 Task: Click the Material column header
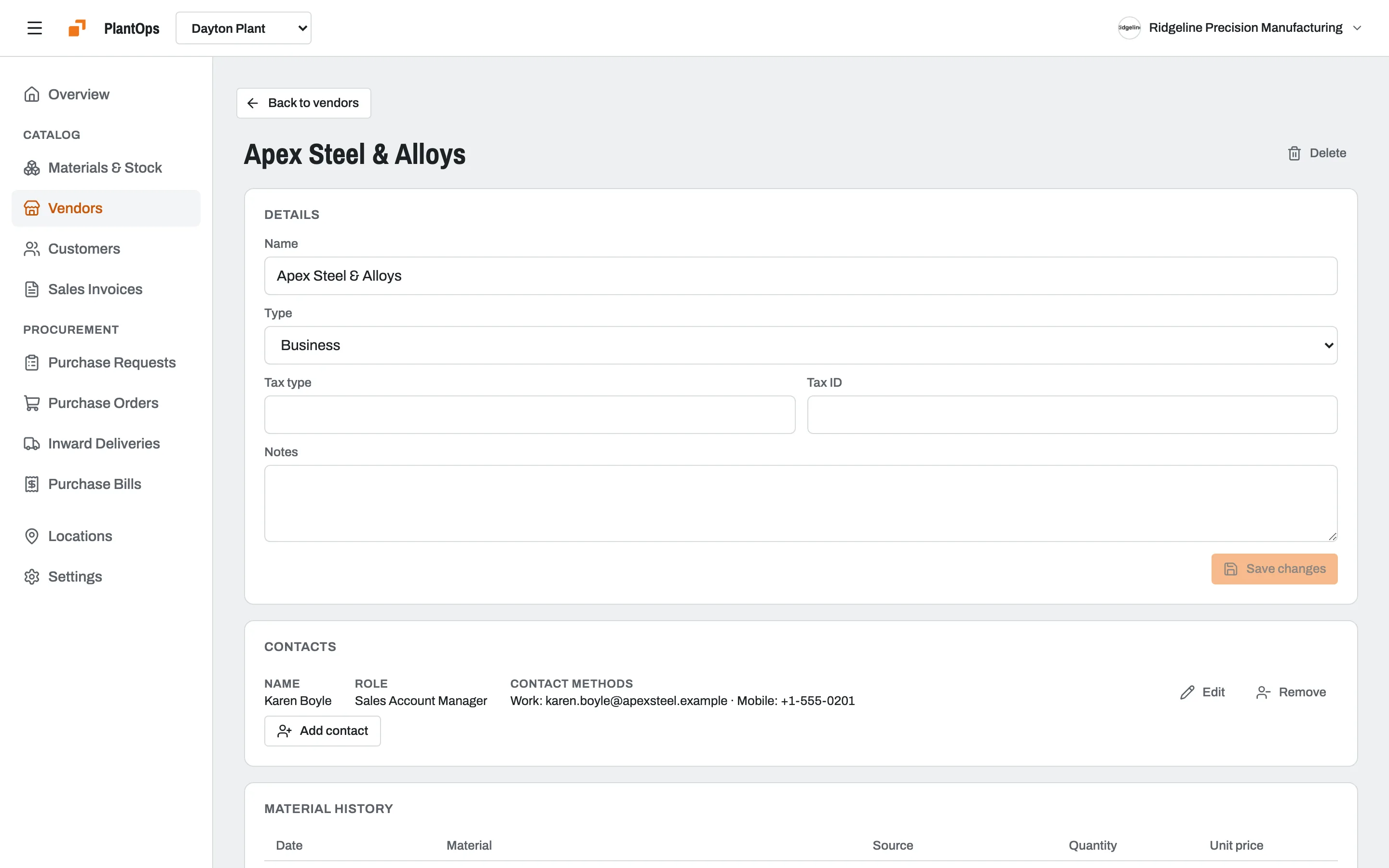pyautogui.click(x=469, y=846)
